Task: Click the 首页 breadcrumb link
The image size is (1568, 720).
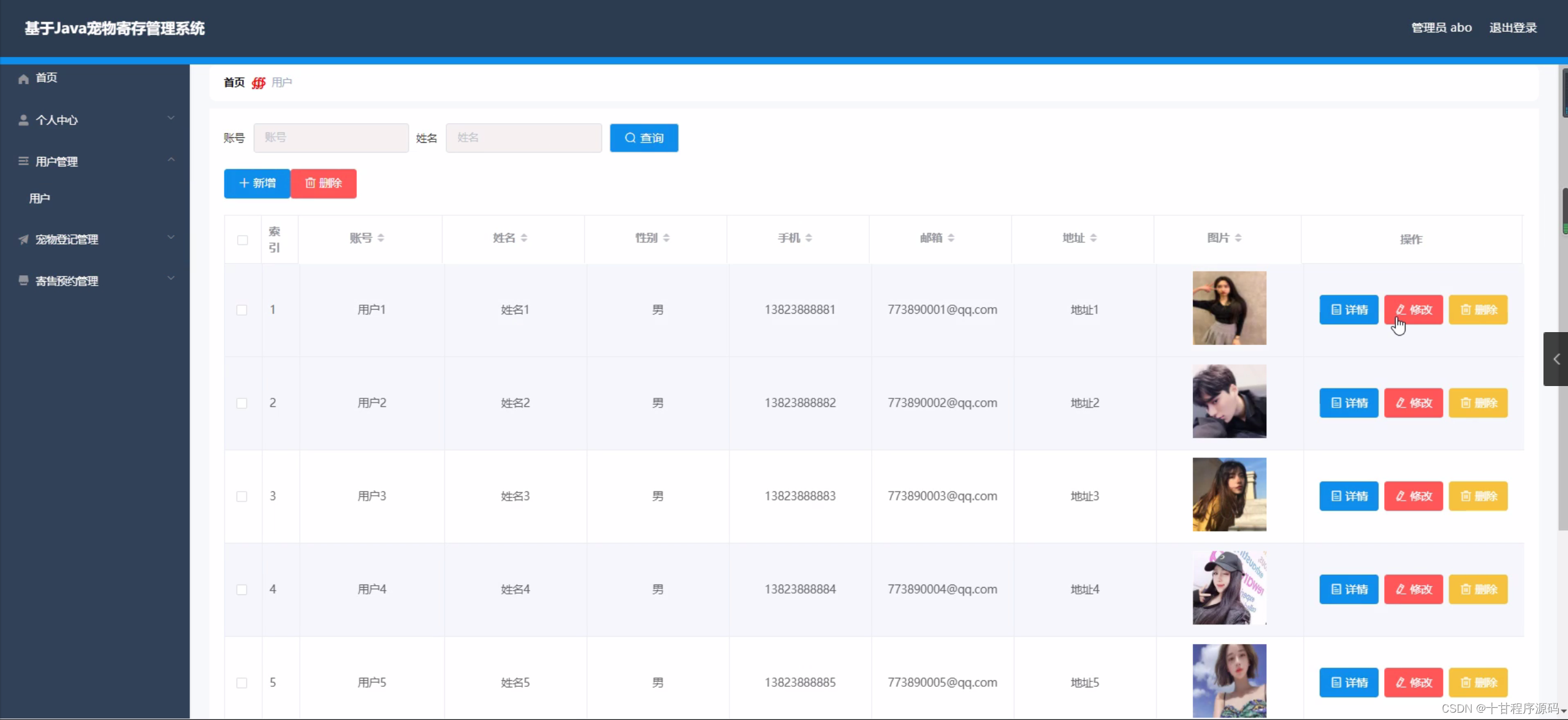Action: 233,82
